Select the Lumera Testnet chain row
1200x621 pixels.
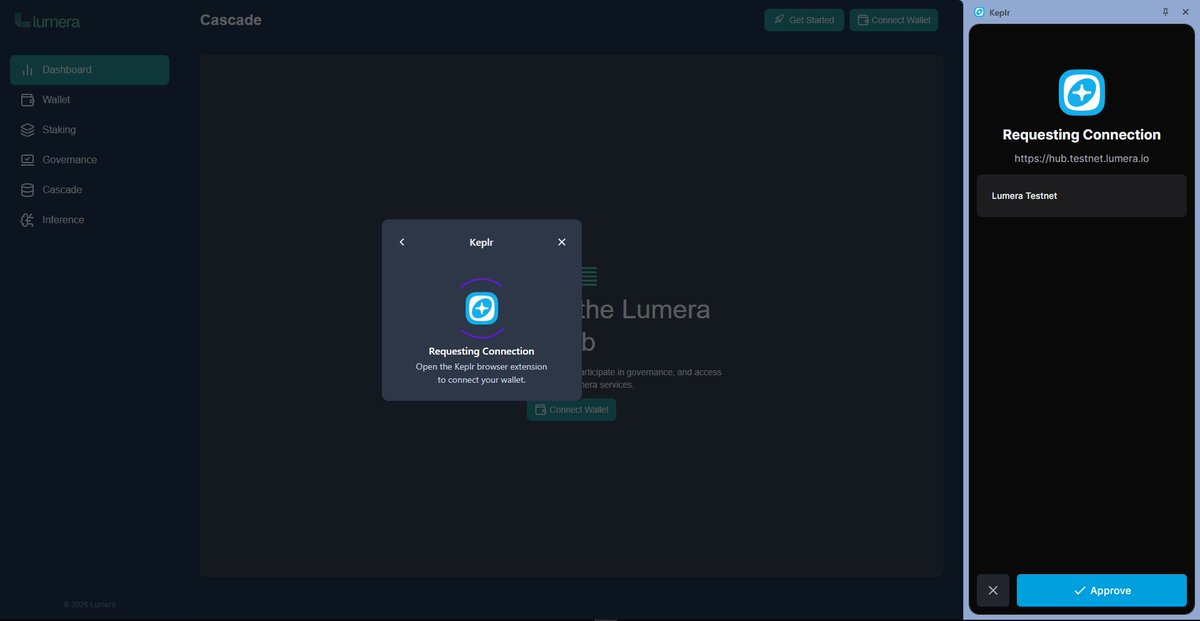pos(1082,196)
